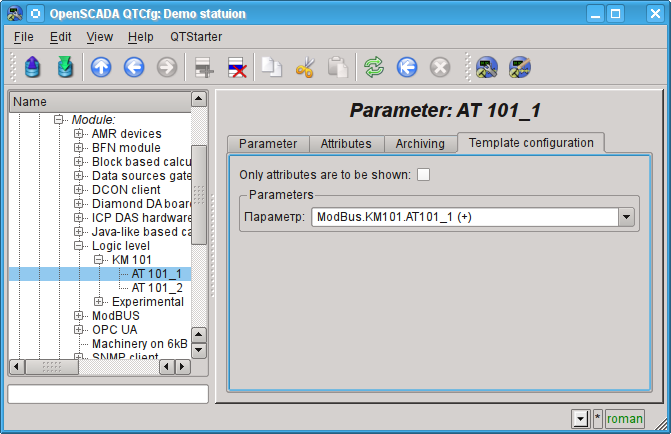The image size is (671, 434).
Task: Click the Delete item icon with red X
Action: click(237, 67)
